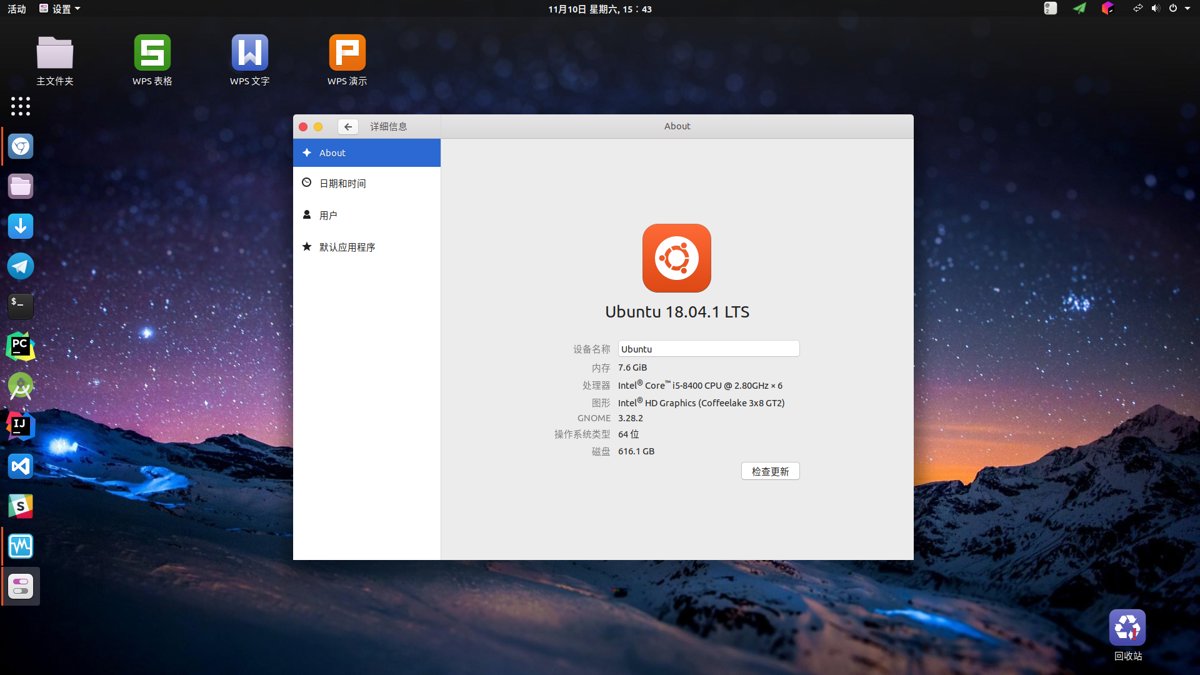Open the System Monitor dock icon
This screenshot has width=1200, height=675.
(x=21, y=546)
